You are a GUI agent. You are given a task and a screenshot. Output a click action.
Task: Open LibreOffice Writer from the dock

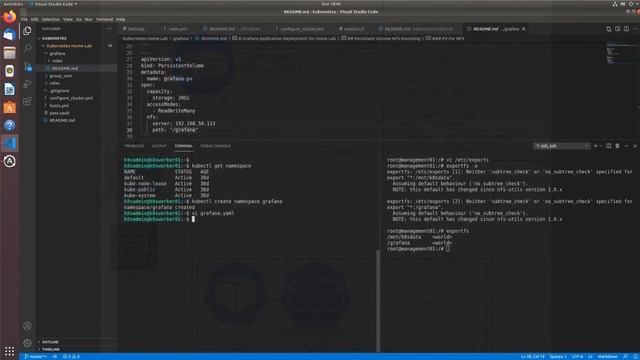[x=9, y=89]
